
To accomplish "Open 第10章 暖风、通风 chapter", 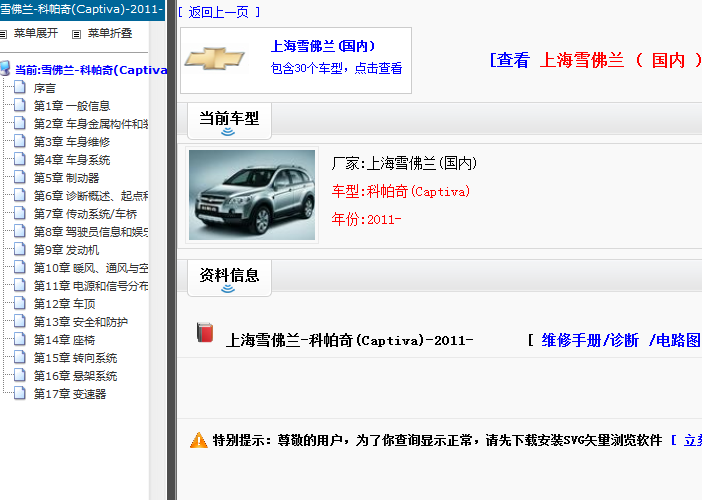I will (x=91, y=268).
